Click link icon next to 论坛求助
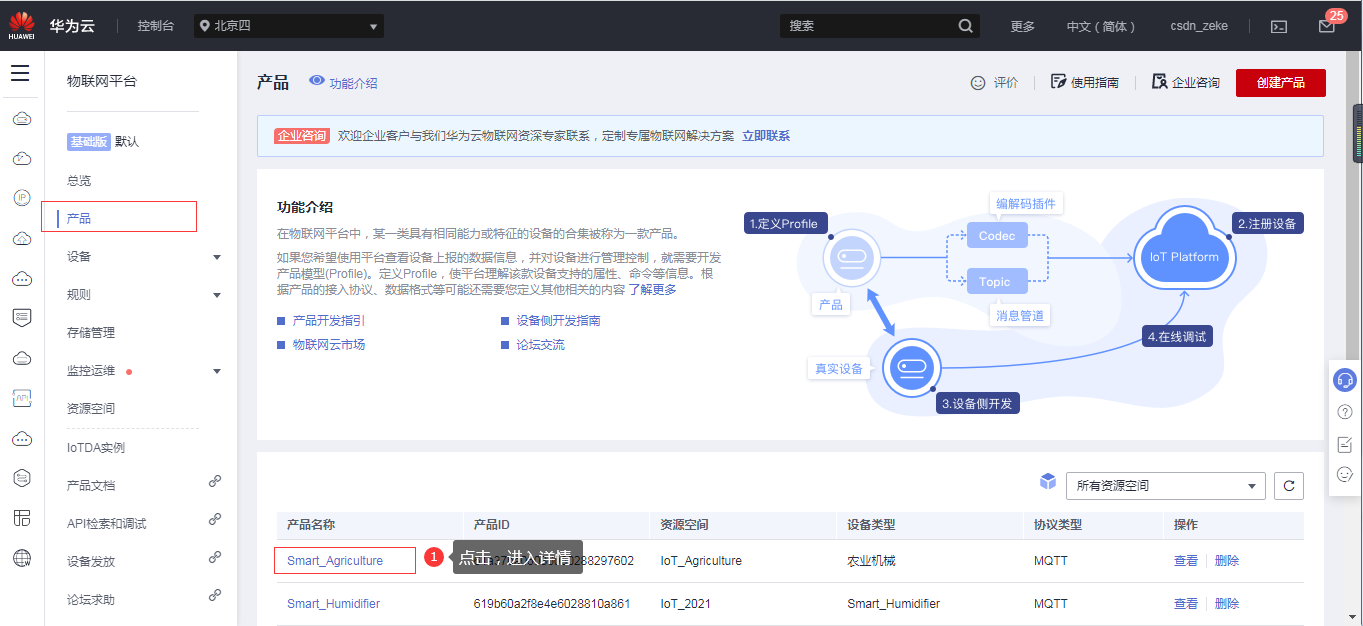Screen dimensions: 1363x626 pyautogui.click(x=214, y=595)
